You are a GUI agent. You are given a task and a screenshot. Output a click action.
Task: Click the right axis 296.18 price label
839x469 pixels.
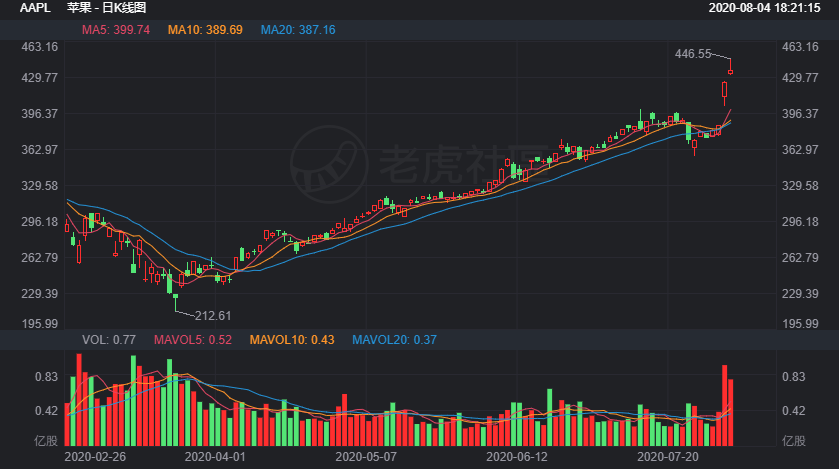coord(800,222)
